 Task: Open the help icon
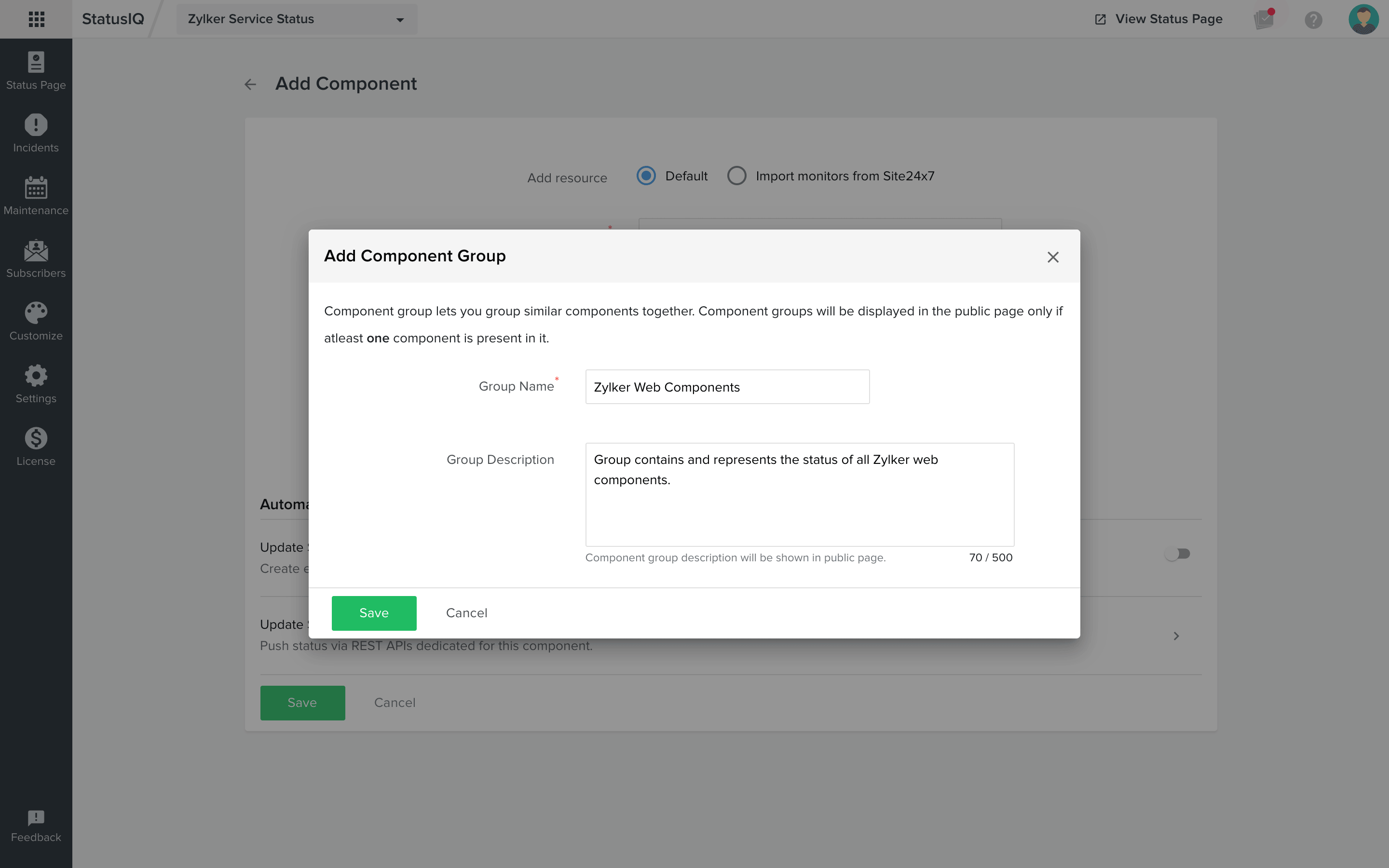tap(1314, 19)
